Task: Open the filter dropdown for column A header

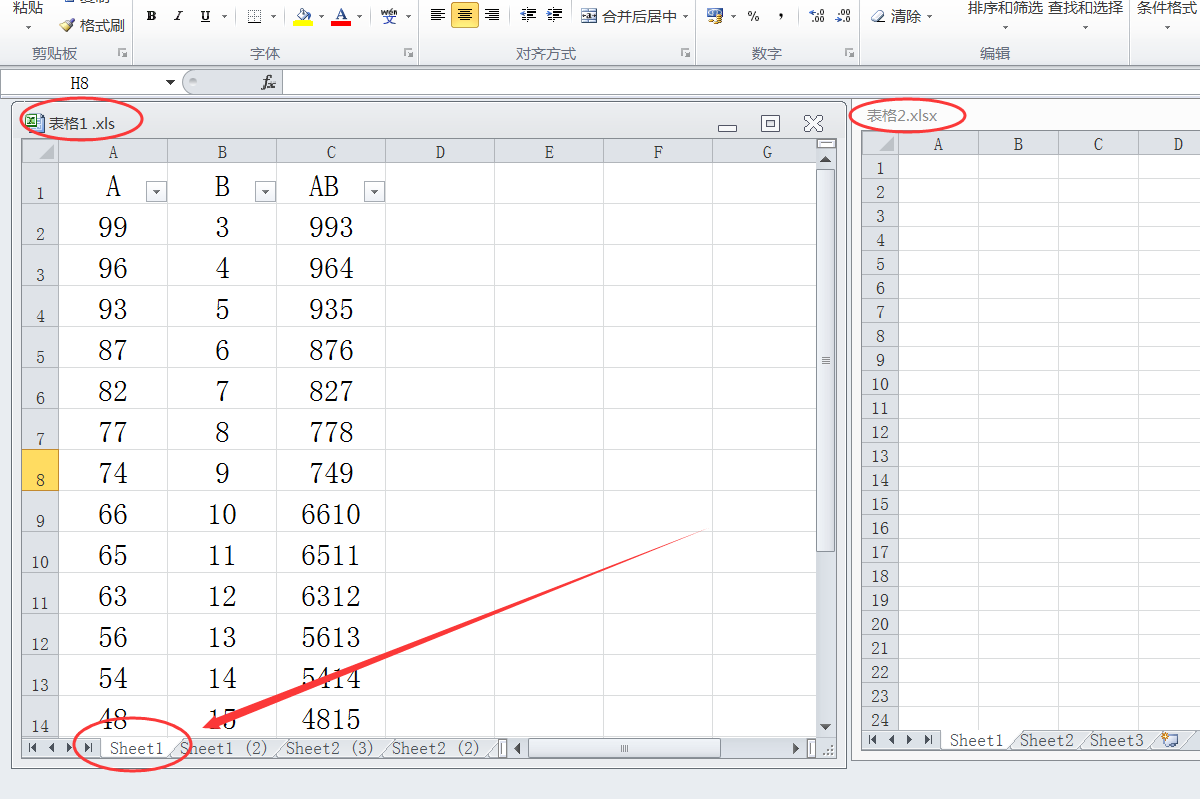Action: point(156,192)
